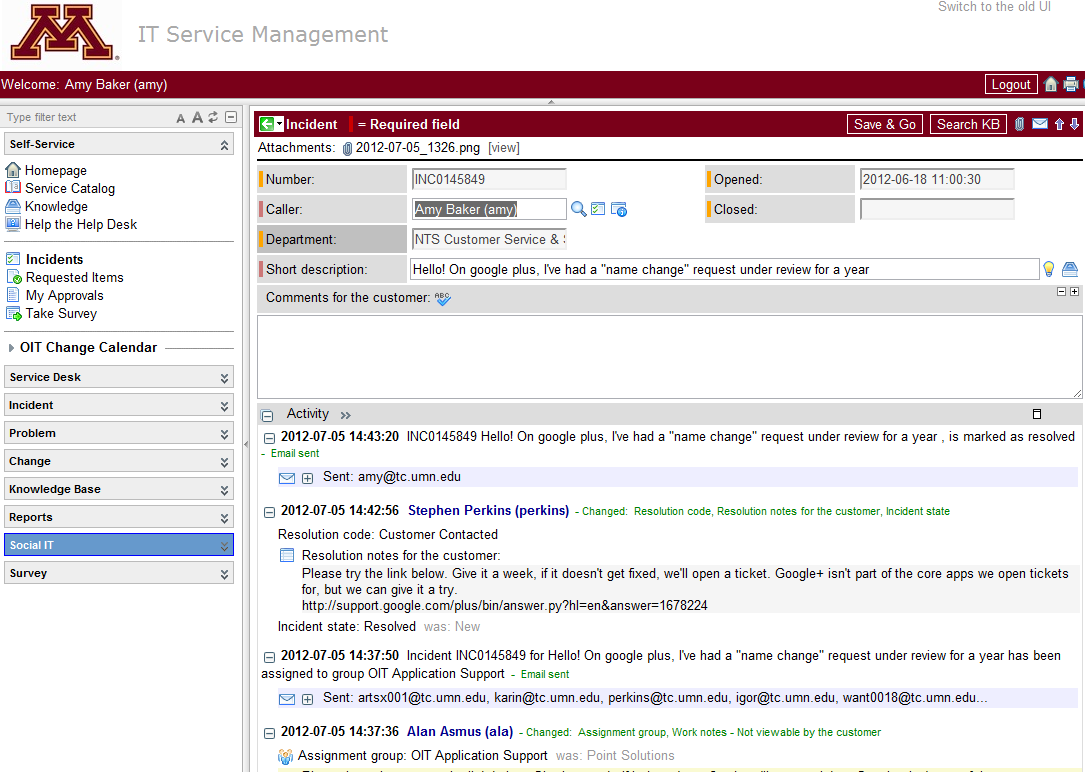Enlarge comments box with plus control

(x=1075, y=291)
